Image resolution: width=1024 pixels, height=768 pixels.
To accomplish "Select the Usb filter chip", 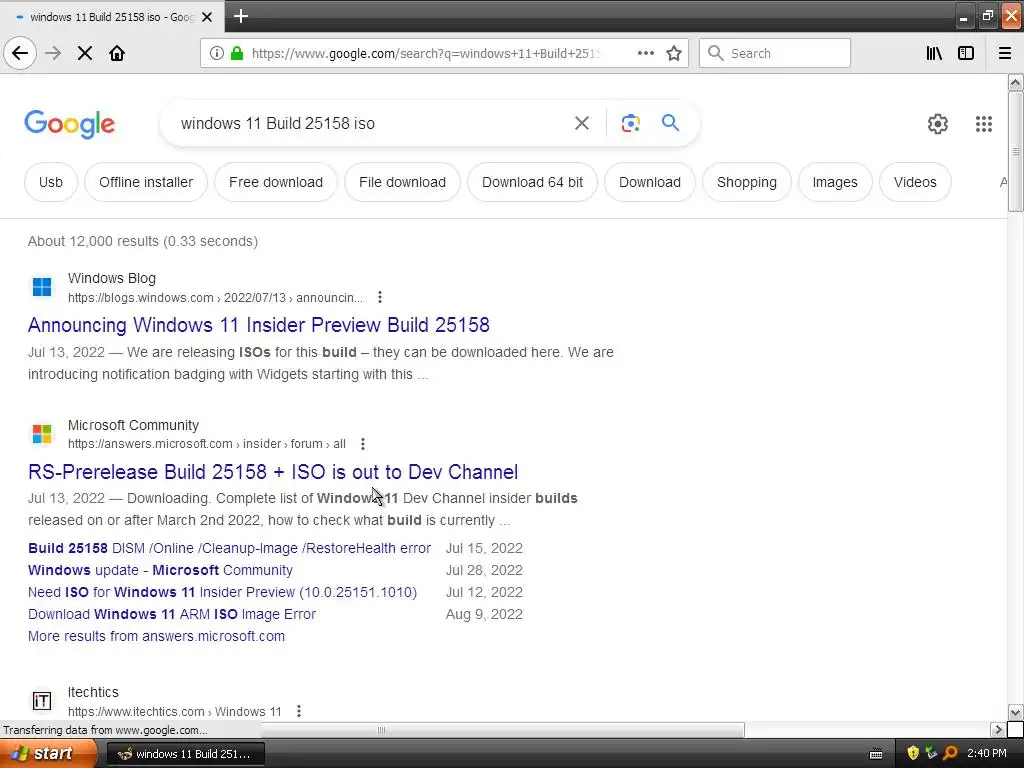I will click(x=51, y=182).
